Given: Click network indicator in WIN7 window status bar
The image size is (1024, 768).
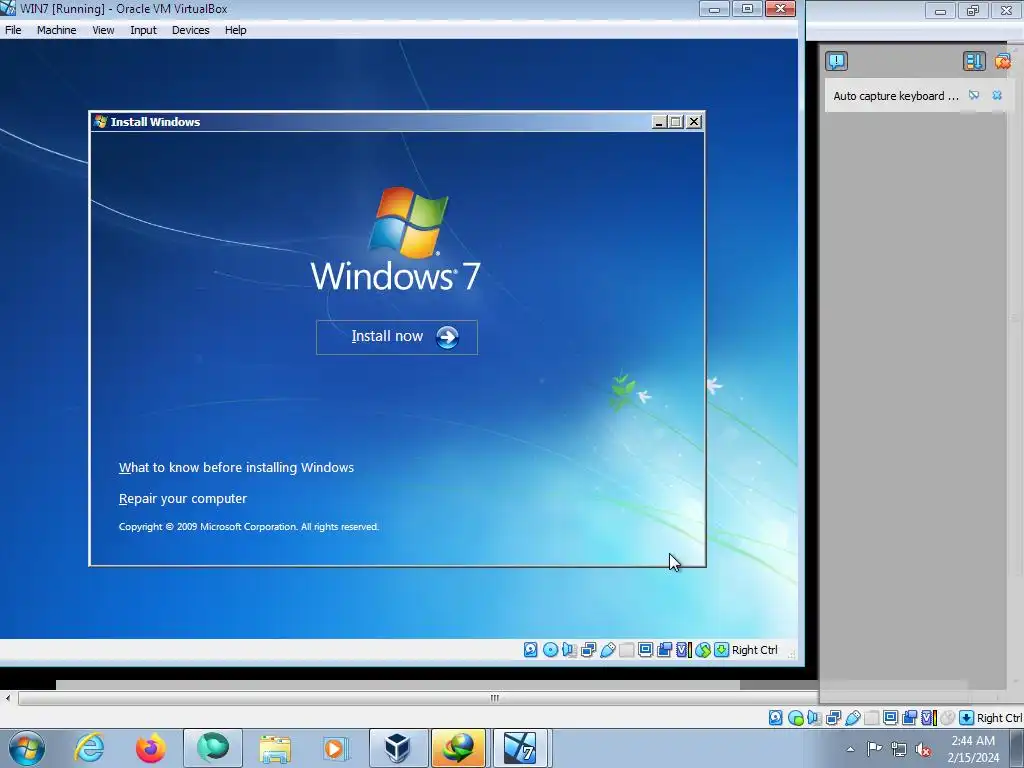Looking at the screenshot, I should coord(588,650).
